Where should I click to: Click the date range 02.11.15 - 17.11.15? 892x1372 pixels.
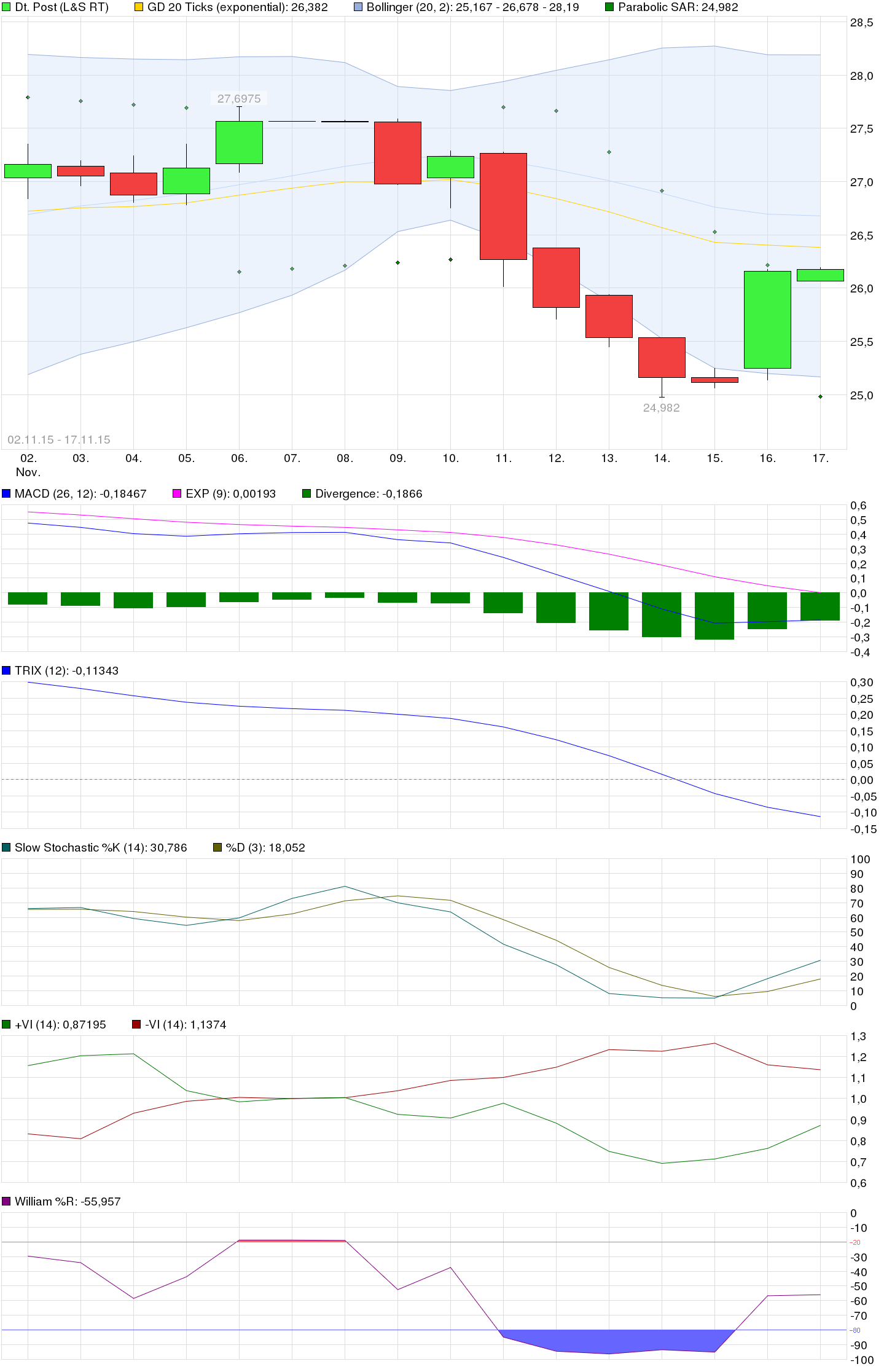pyautogui.click(x=59, y=439)
